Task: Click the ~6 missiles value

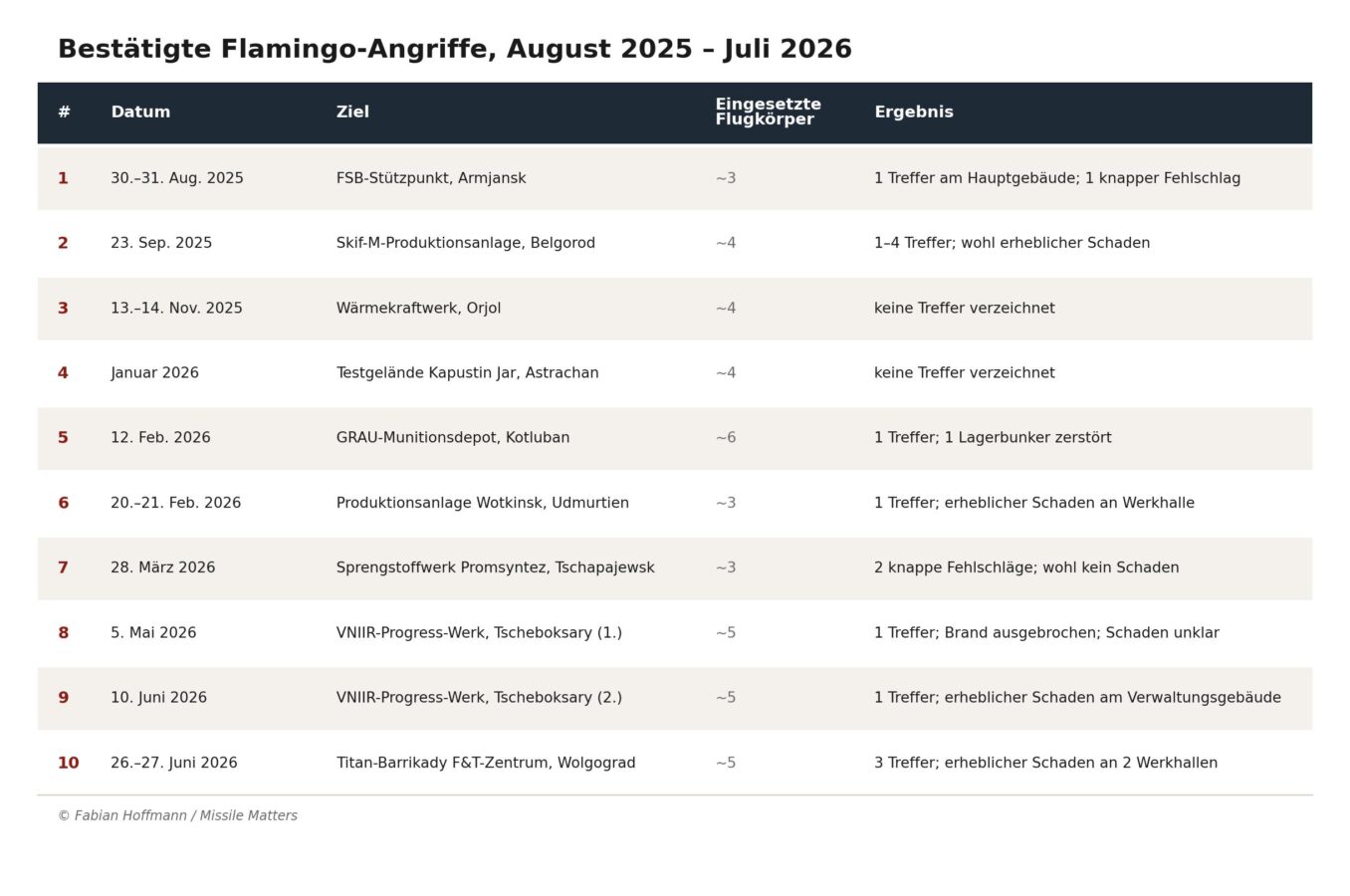Action: pyautogui.click(x=726, y=438)
